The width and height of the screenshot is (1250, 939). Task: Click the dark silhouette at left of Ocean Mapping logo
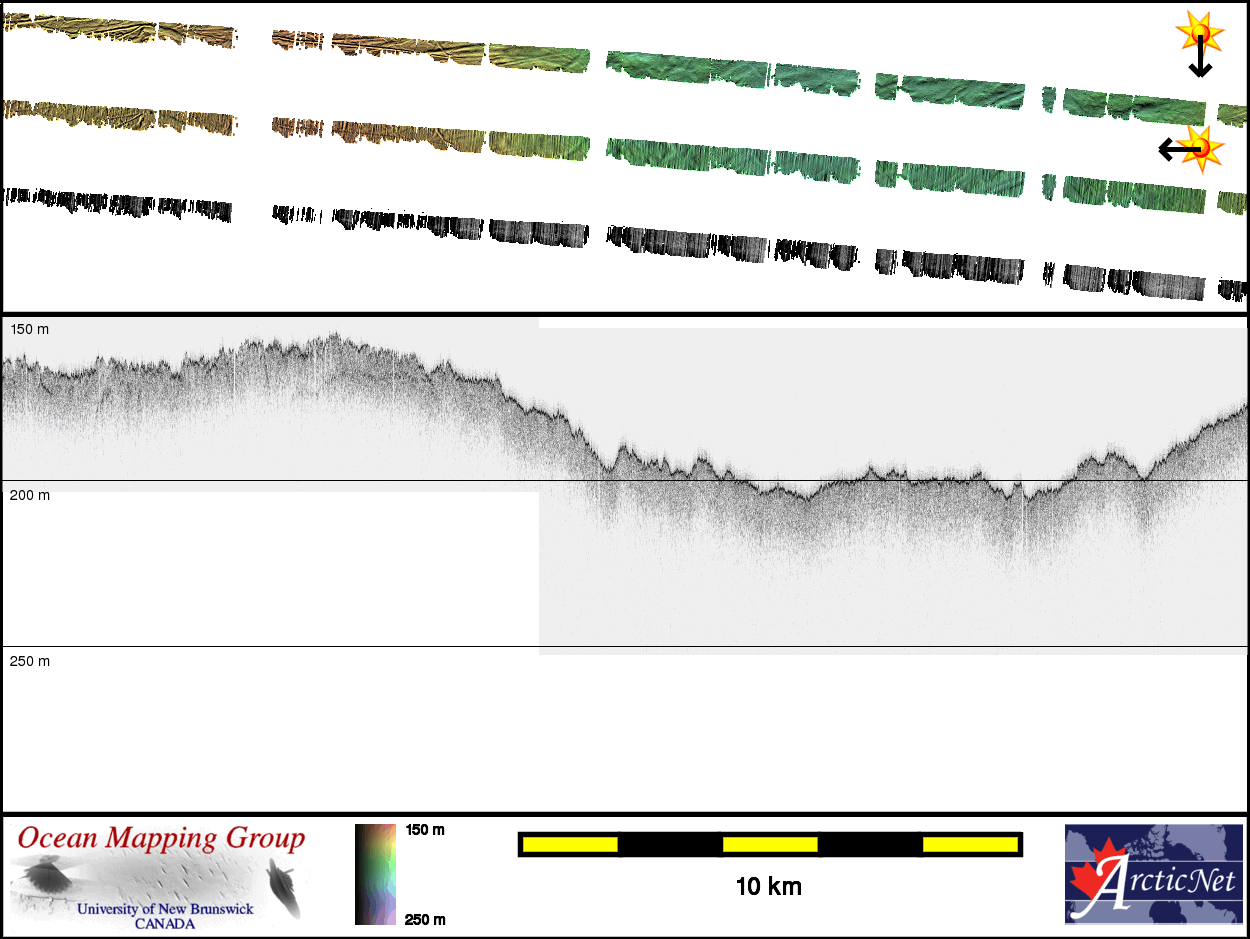tap(45, 878)
